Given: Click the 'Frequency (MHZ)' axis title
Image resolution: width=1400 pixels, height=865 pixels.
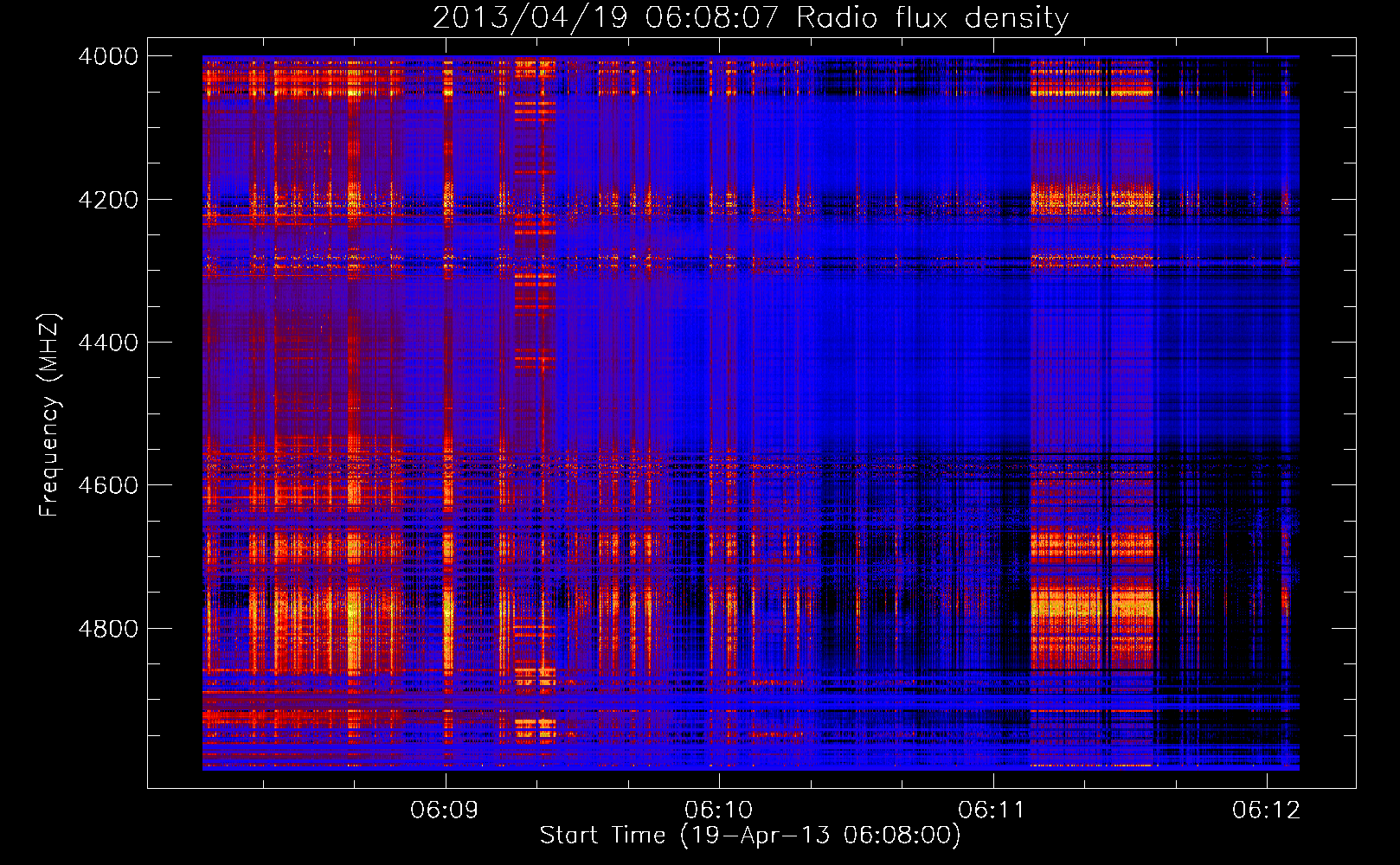Looking at the screenshot, I should pyautogui.click(x=49, y=415).
